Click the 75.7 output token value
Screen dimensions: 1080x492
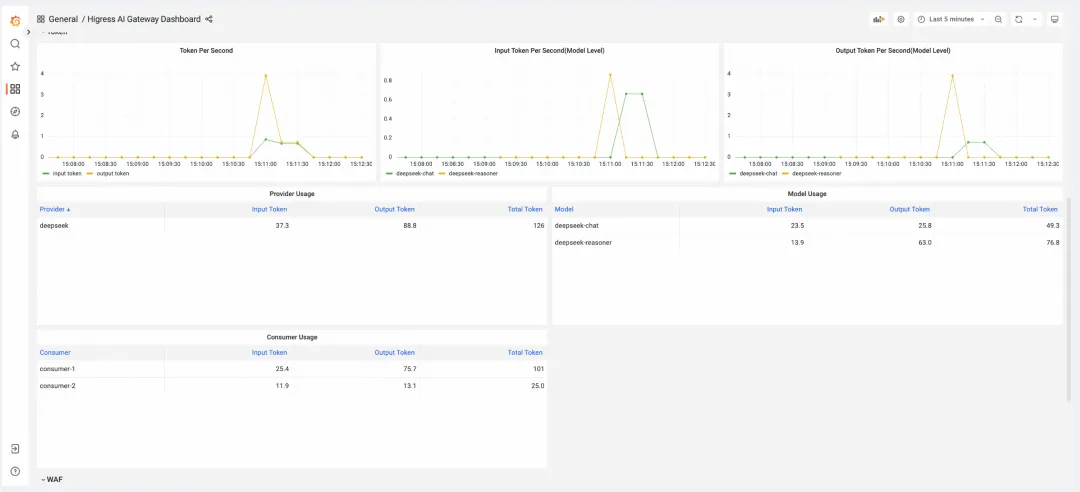(410, 369)
